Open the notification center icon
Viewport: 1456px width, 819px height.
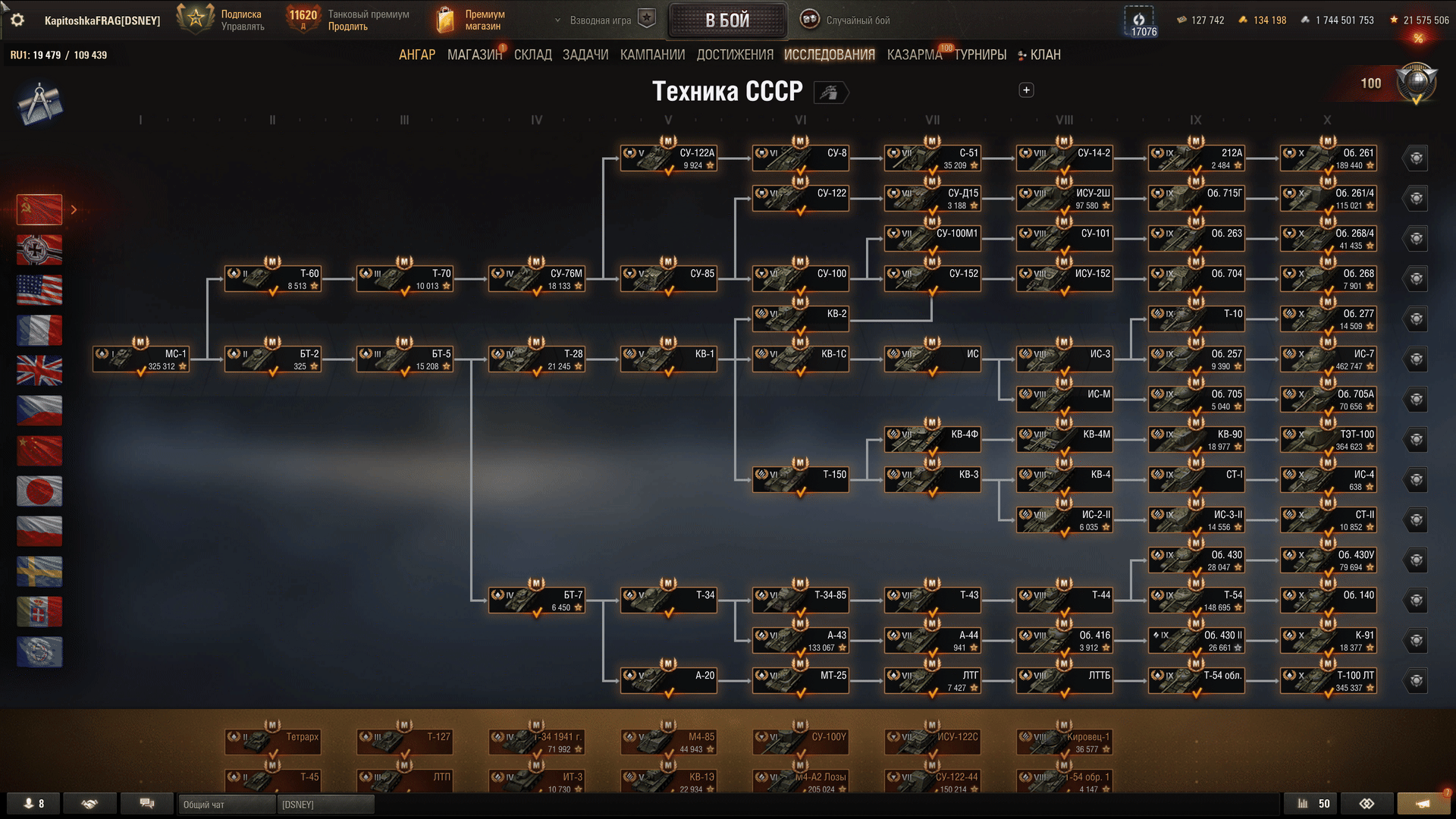click(1423, 804)
